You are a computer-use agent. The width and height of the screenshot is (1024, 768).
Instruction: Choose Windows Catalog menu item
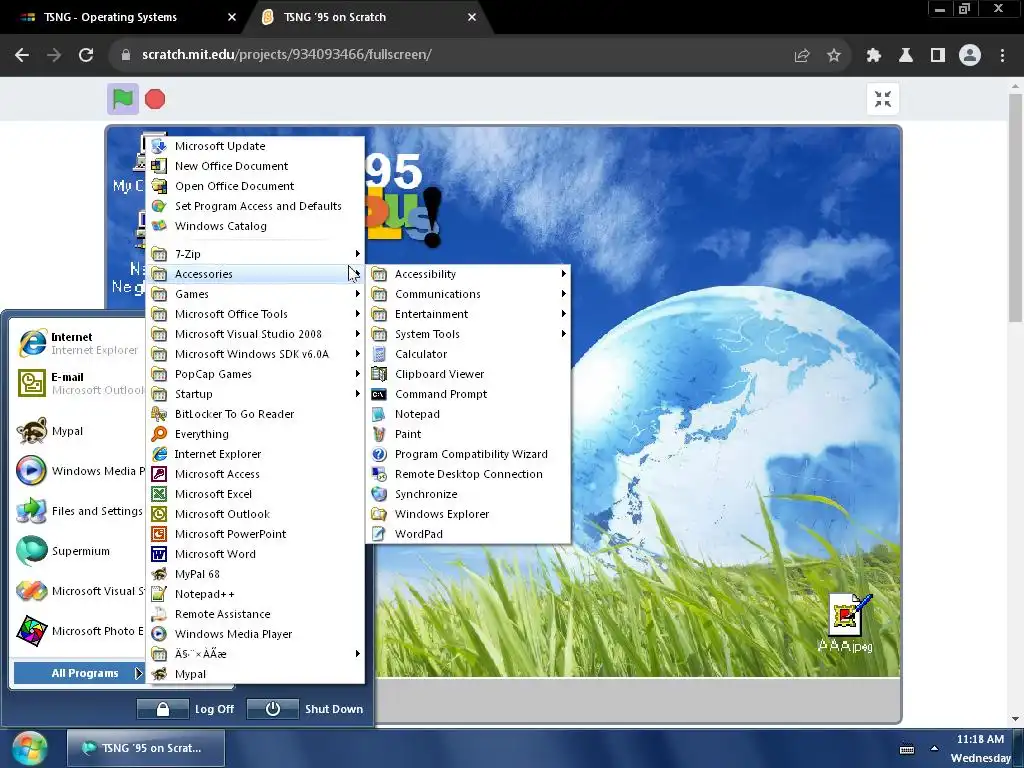click(x=255, y=226)
